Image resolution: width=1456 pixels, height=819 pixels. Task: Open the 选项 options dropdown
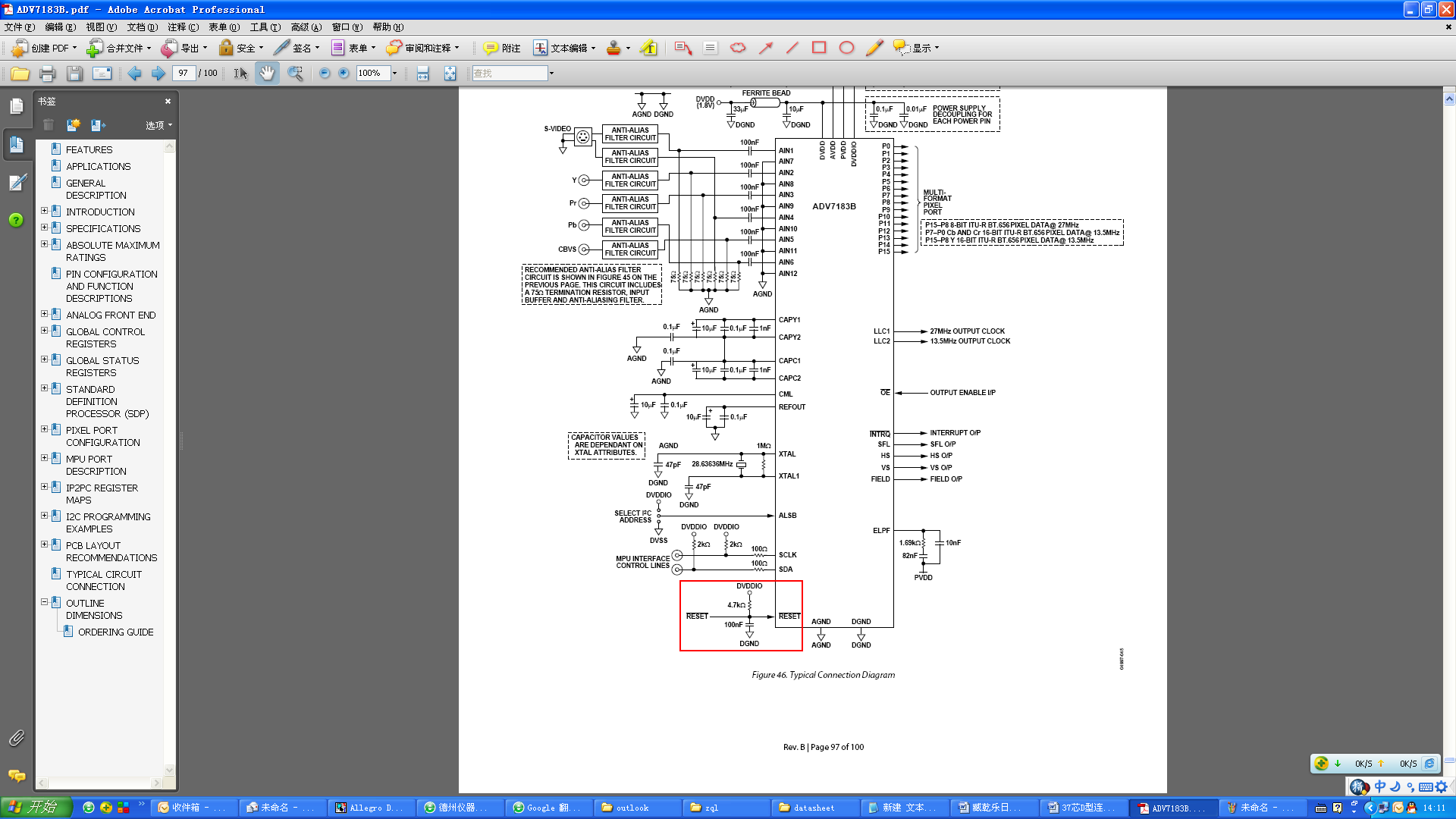[x=158, y=125]
